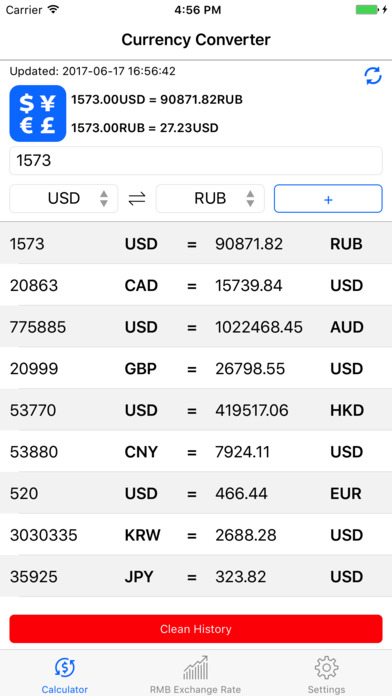Select the 775885 USD to AUD row

[196, 327]
